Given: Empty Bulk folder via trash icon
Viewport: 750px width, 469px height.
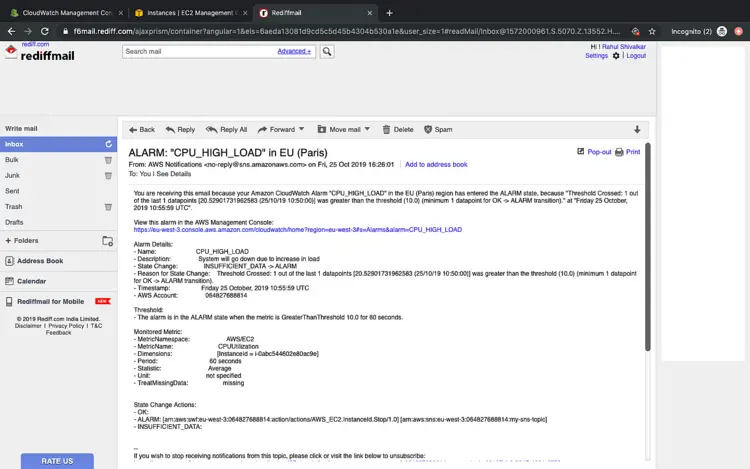Looking at the screenshot, I should 108,160.
